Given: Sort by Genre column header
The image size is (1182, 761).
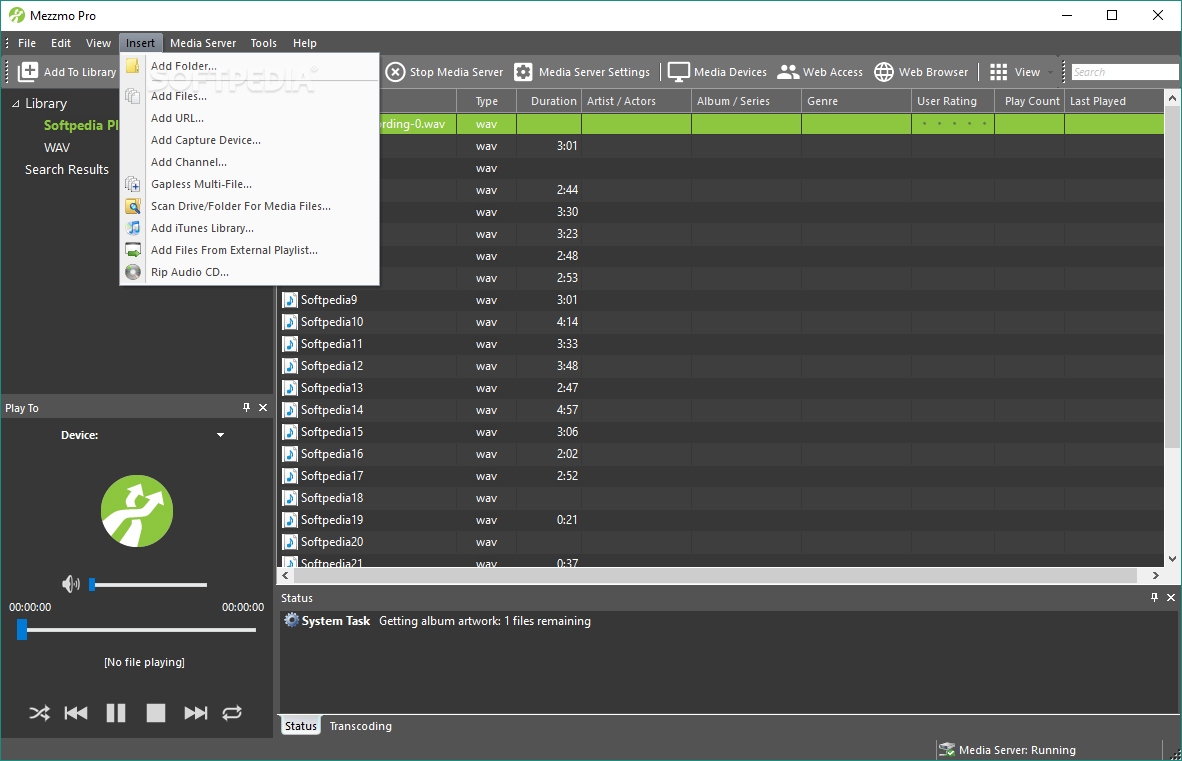Looking at the screenshot, I should (856, 101).
